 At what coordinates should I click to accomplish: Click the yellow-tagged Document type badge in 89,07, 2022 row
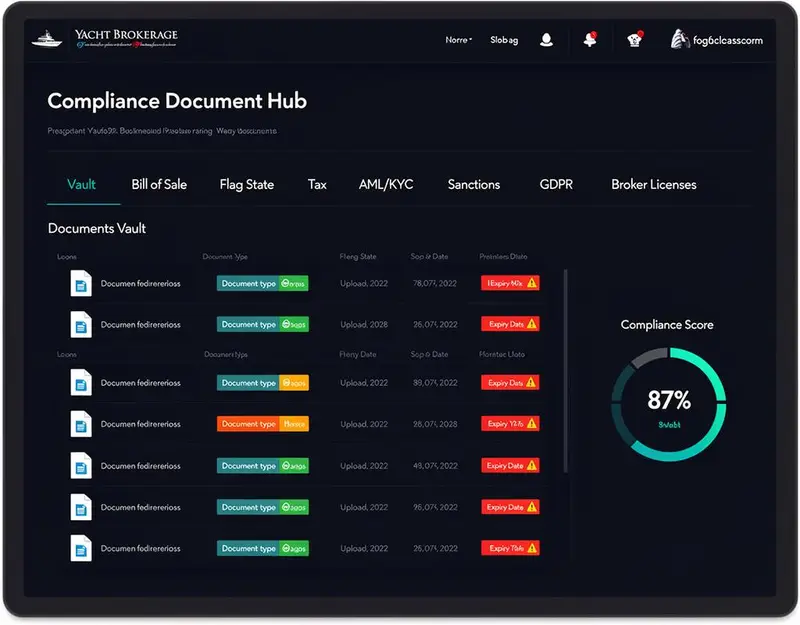[262, 383]
